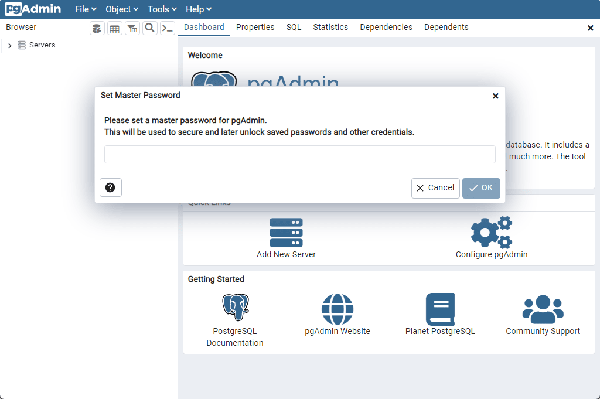This screenshot has width=600, height=399.
Task: Click the View Data table icon
Action: [114, 28]
